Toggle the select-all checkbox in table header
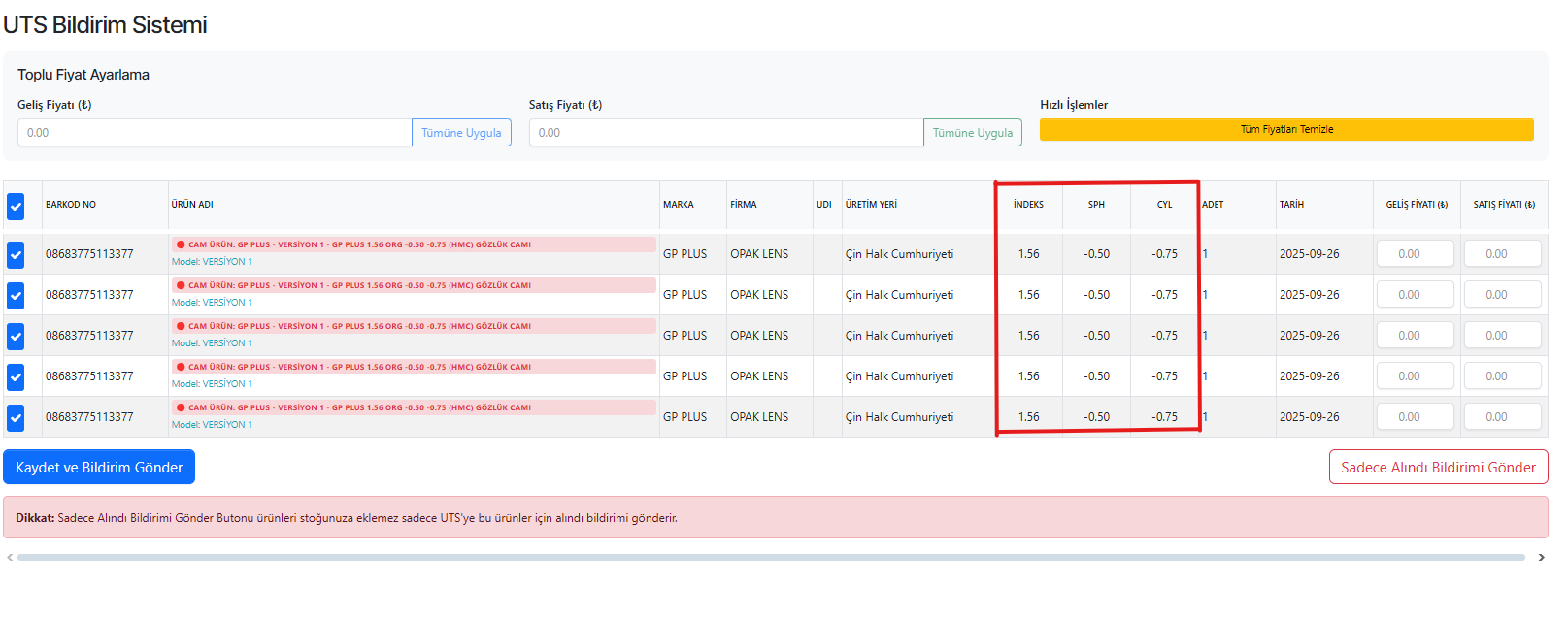The height and width of the screenshot is (618, 1568). tap(16, 206)
